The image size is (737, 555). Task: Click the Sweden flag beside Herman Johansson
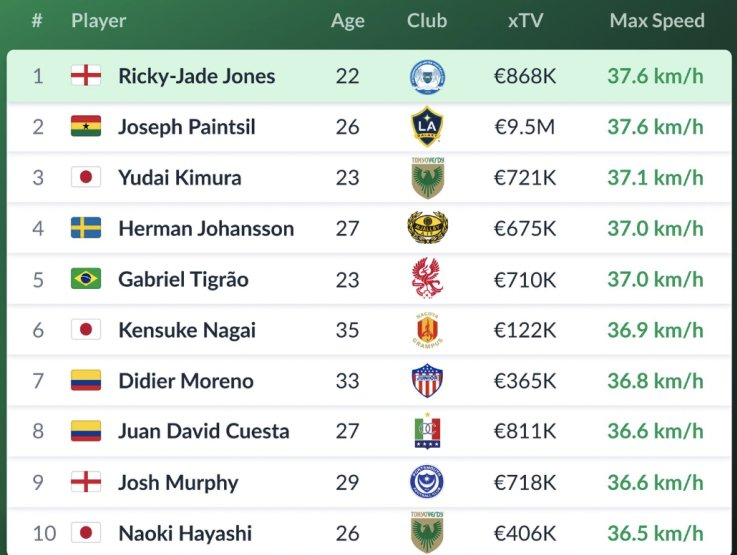[86, 228]
